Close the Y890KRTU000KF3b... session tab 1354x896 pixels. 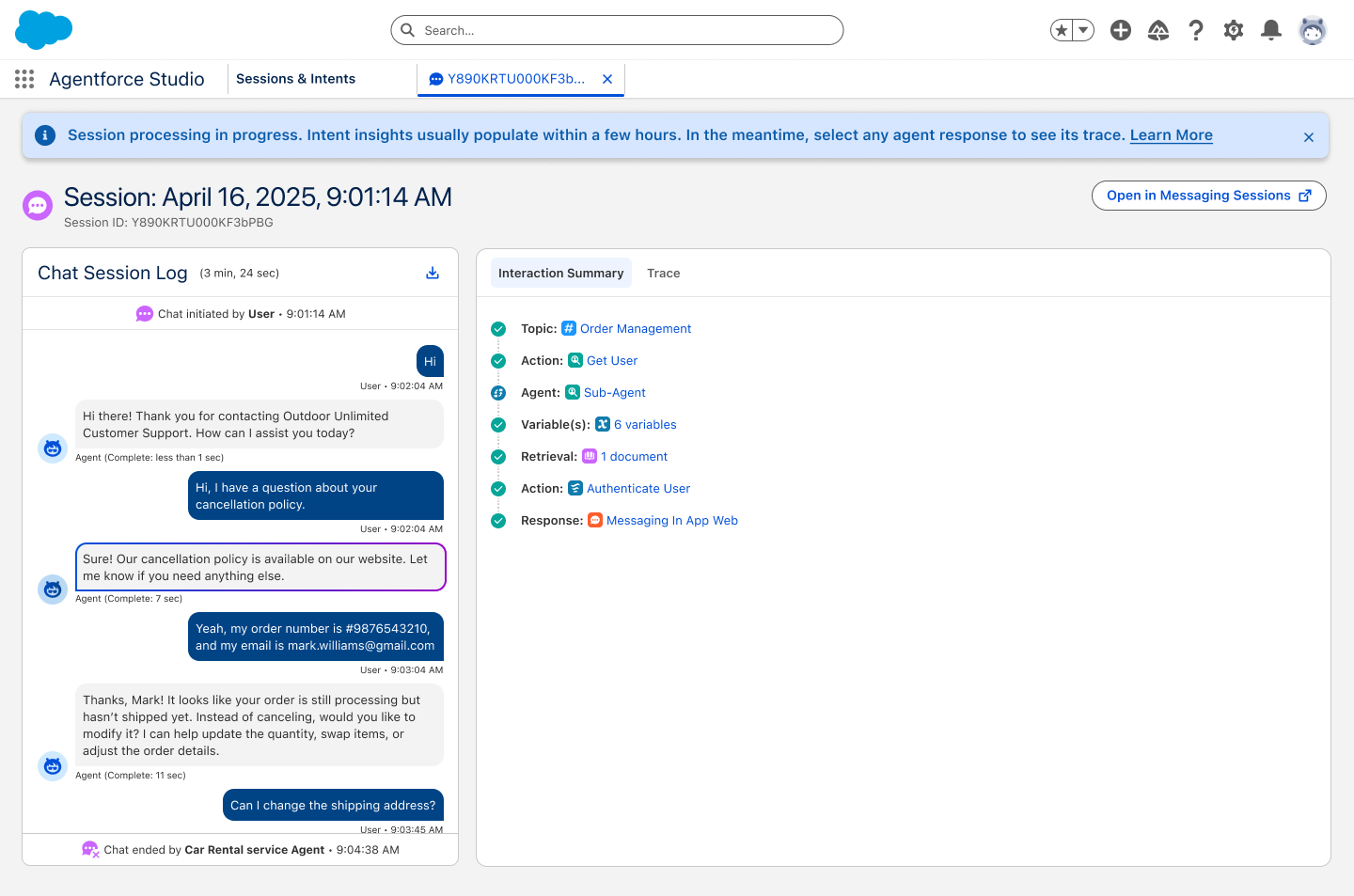[607, 79]
